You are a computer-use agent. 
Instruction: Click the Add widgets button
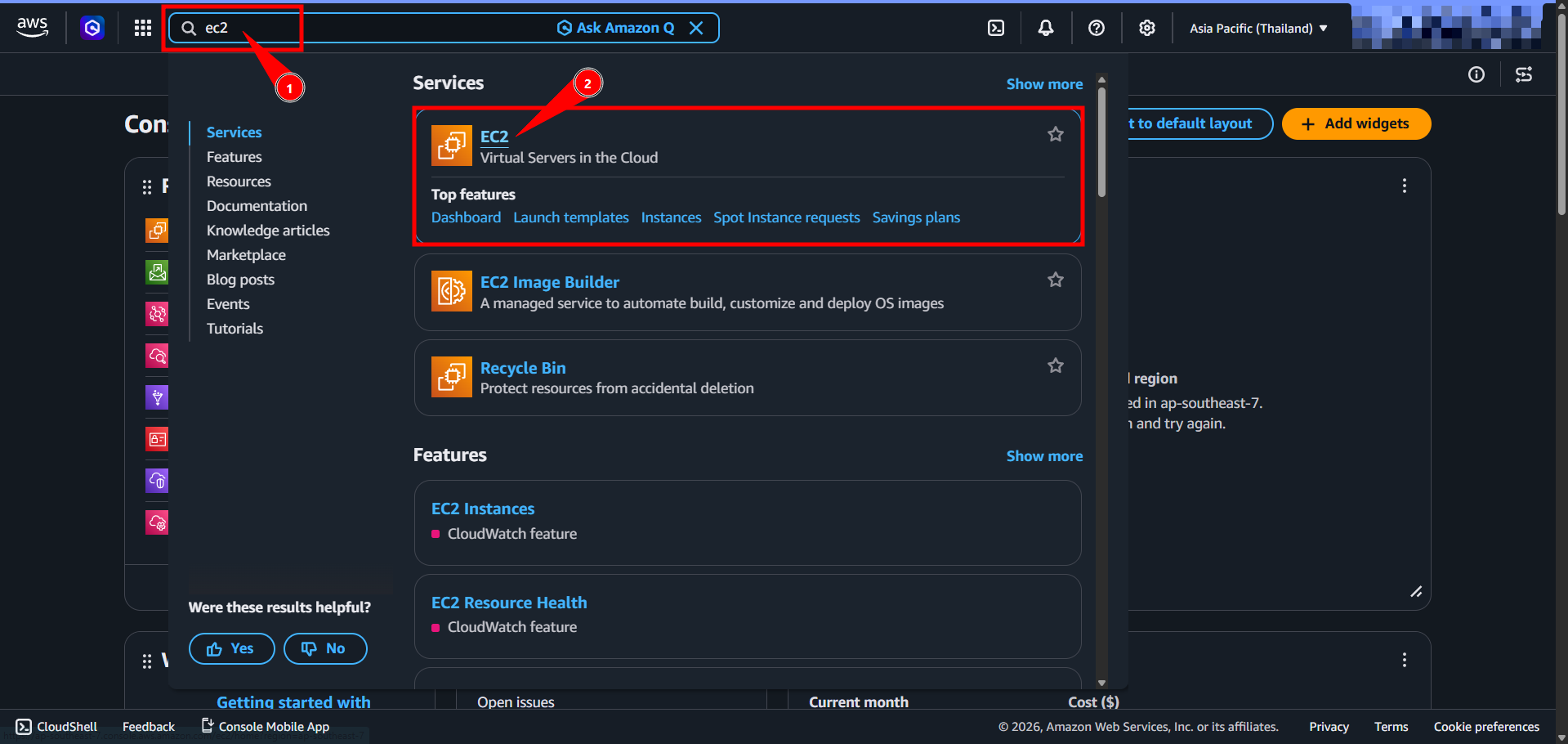tap(1356, 123)
